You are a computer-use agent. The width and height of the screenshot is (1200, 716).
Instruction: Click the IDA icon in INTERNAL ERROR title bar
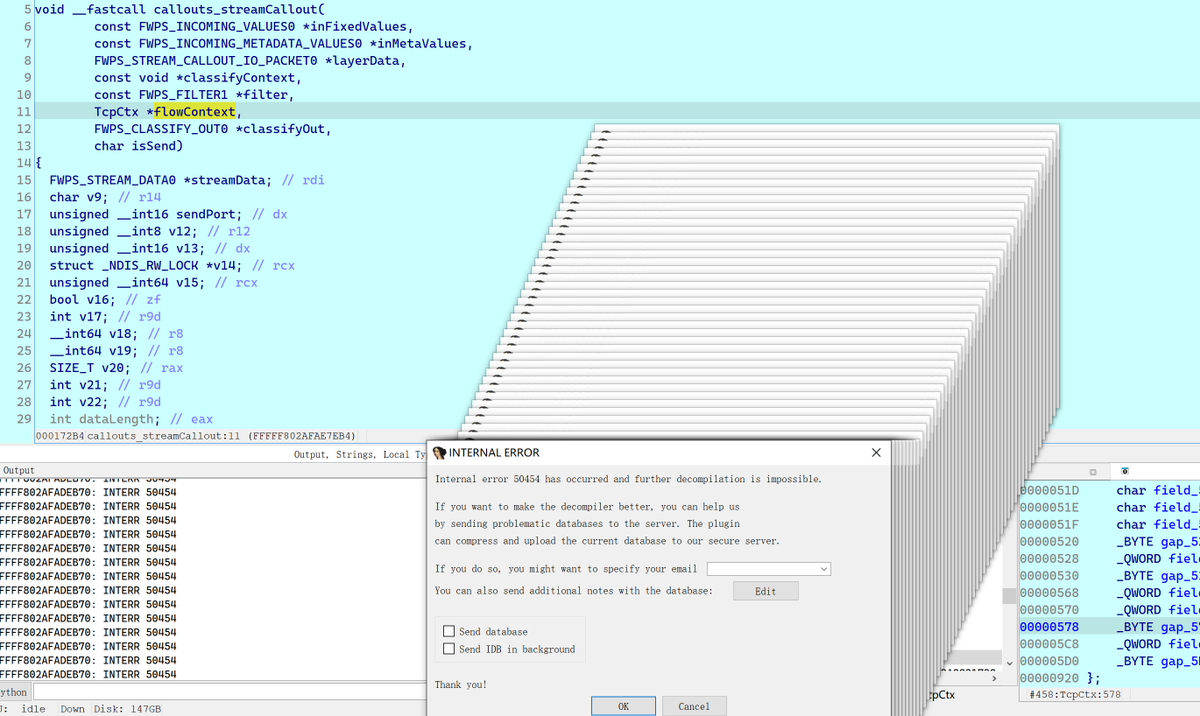point(439,453)
